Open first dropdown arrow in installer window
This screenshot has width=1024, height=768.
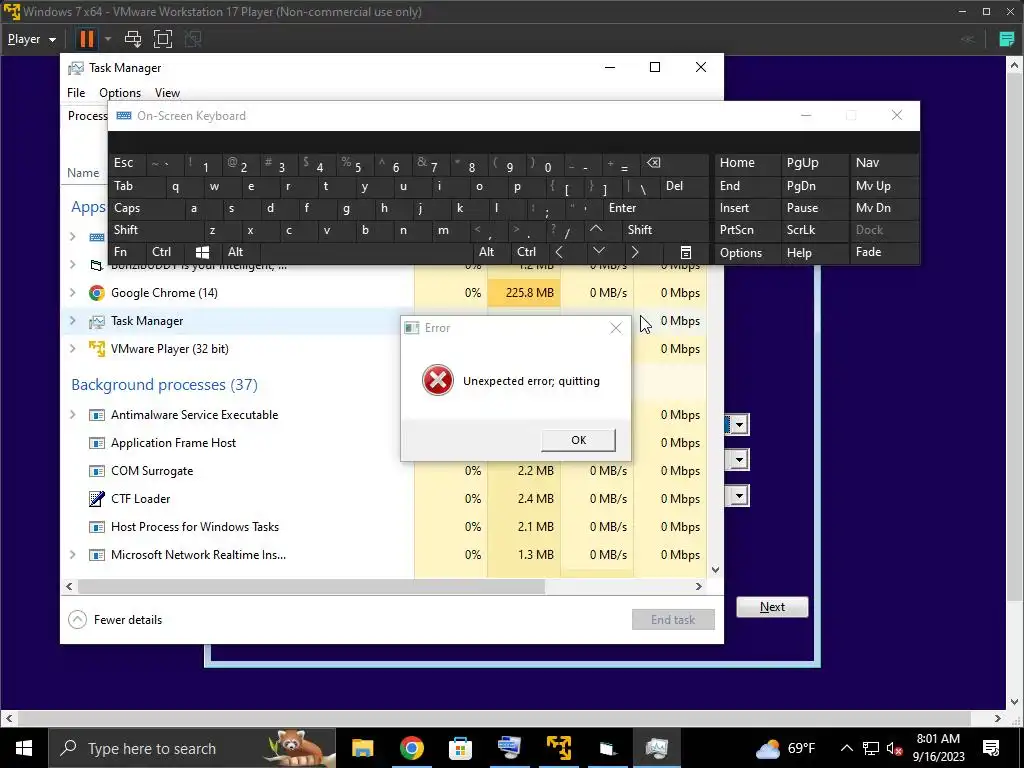pyautogui.click(x=739, y=425)
